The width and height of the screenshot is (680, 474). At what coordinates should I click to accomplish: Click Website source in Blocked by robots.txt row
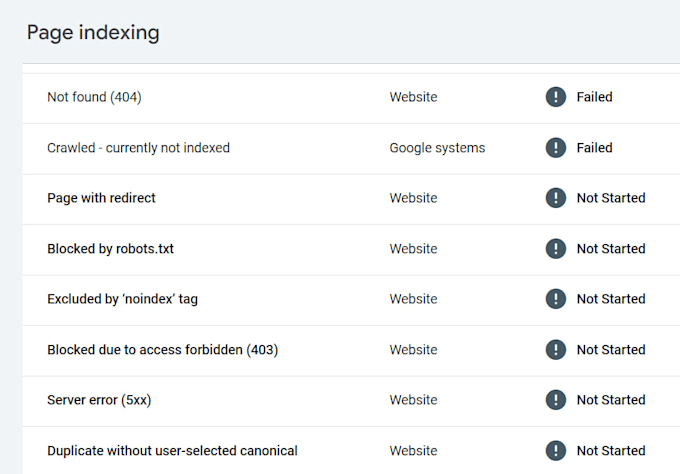point(413,249)
